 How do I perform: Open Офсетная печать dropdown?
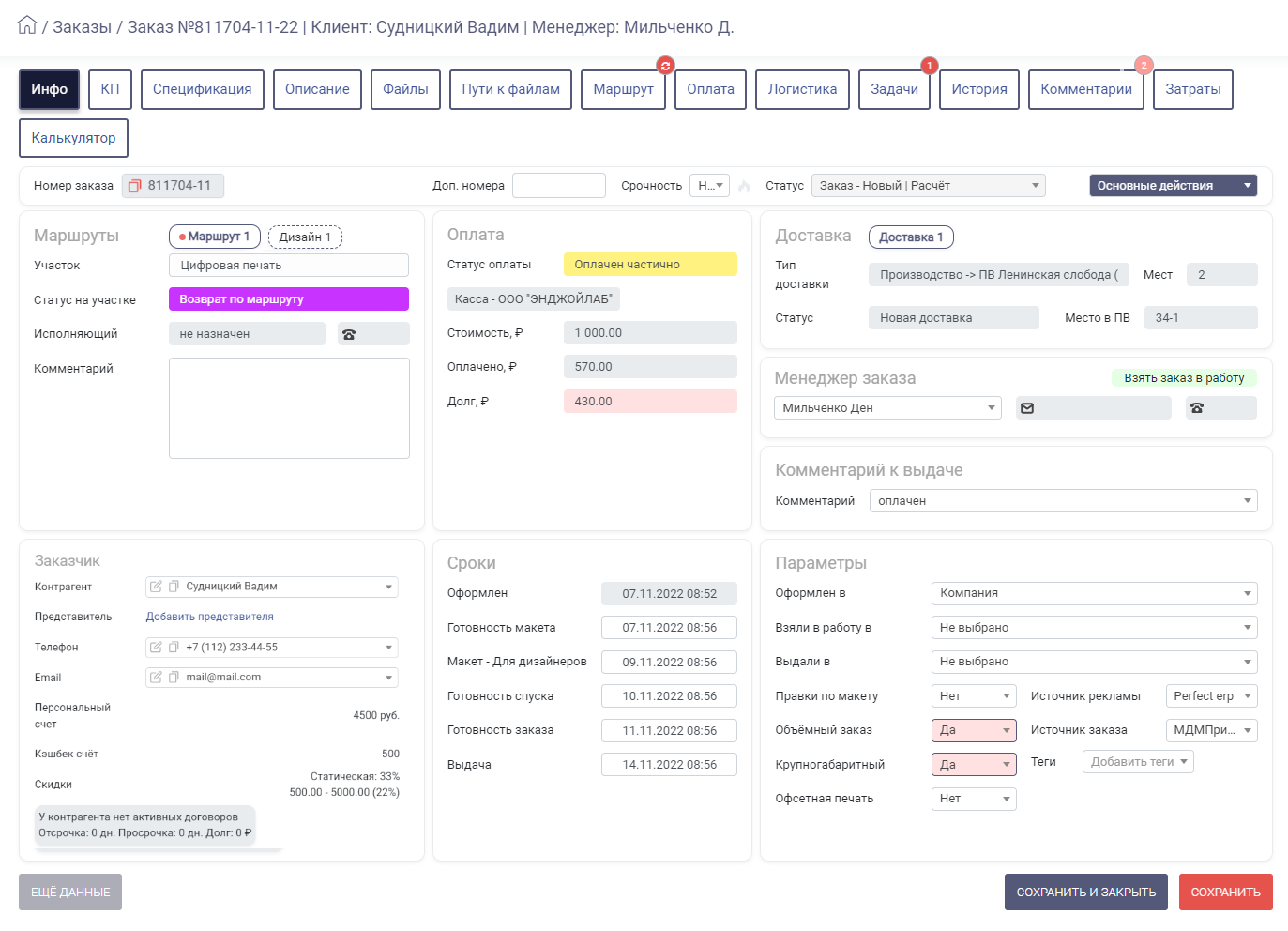[974, 799]
